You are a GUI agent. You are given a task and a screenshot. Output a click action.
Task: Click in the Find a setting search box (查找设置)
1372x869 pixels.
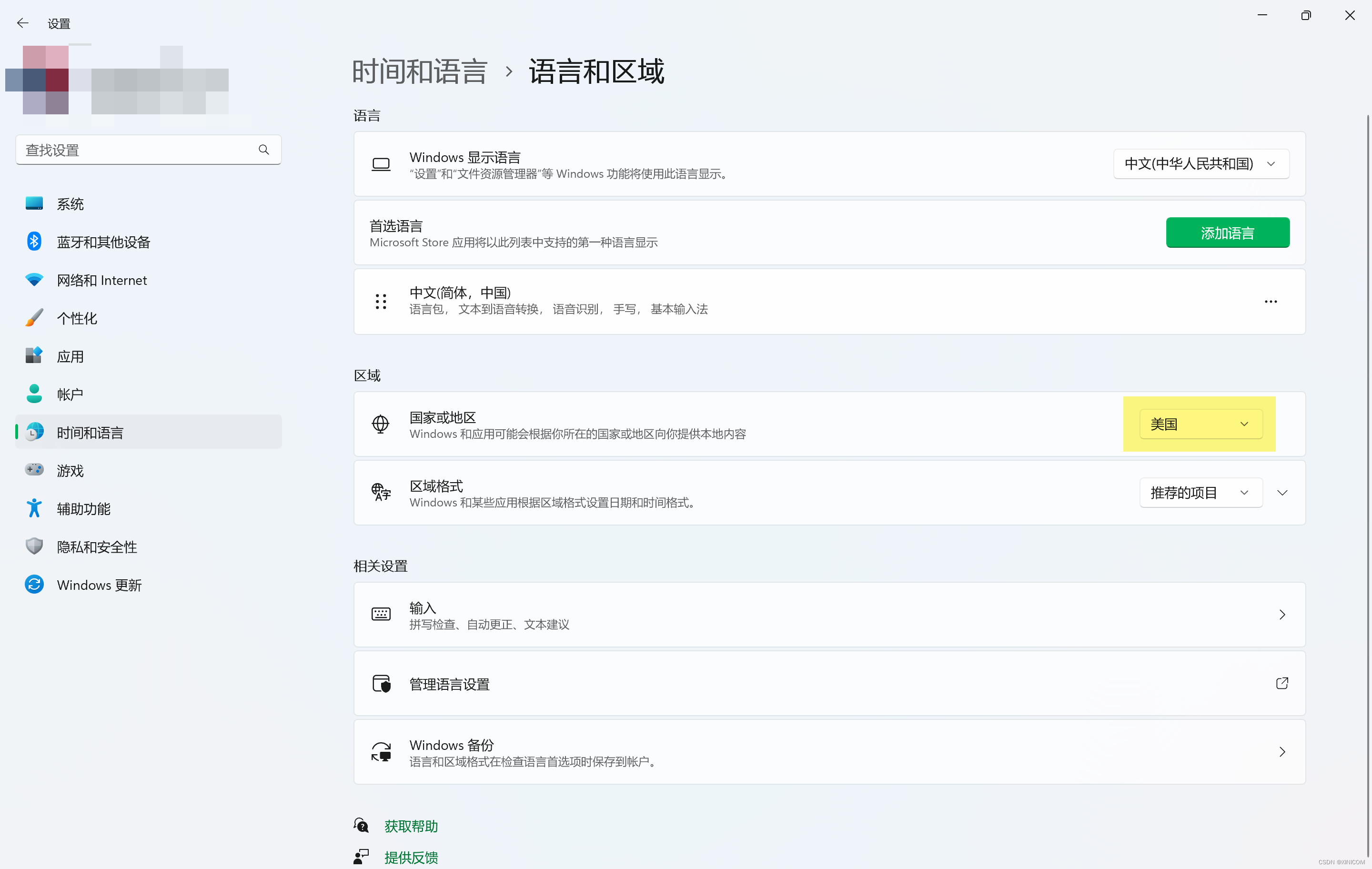137,150
